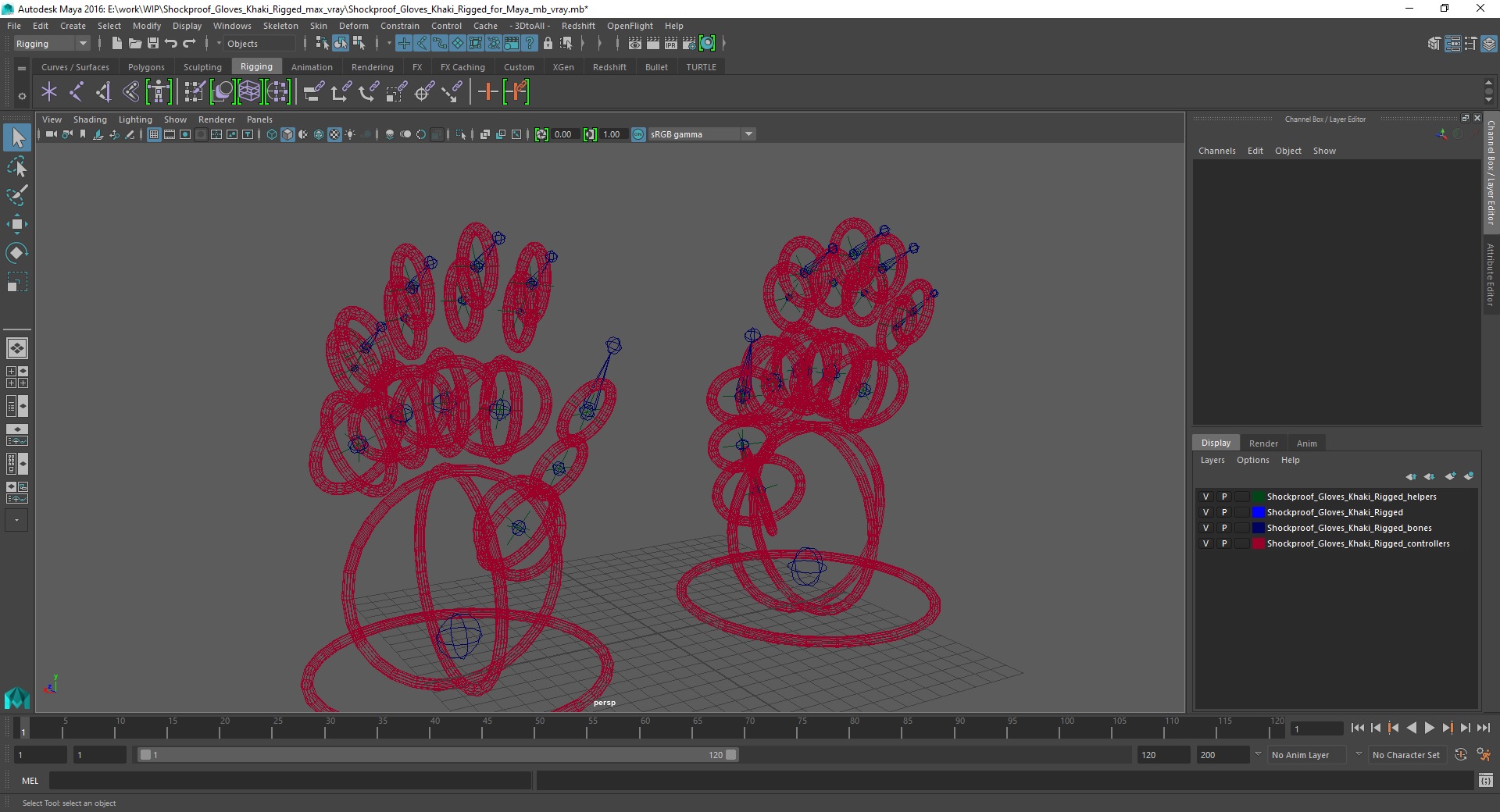Viewport: 1500px width, 812px height.
Task: Click the Set Key orange plus icon
Action: tap(487, 92)
